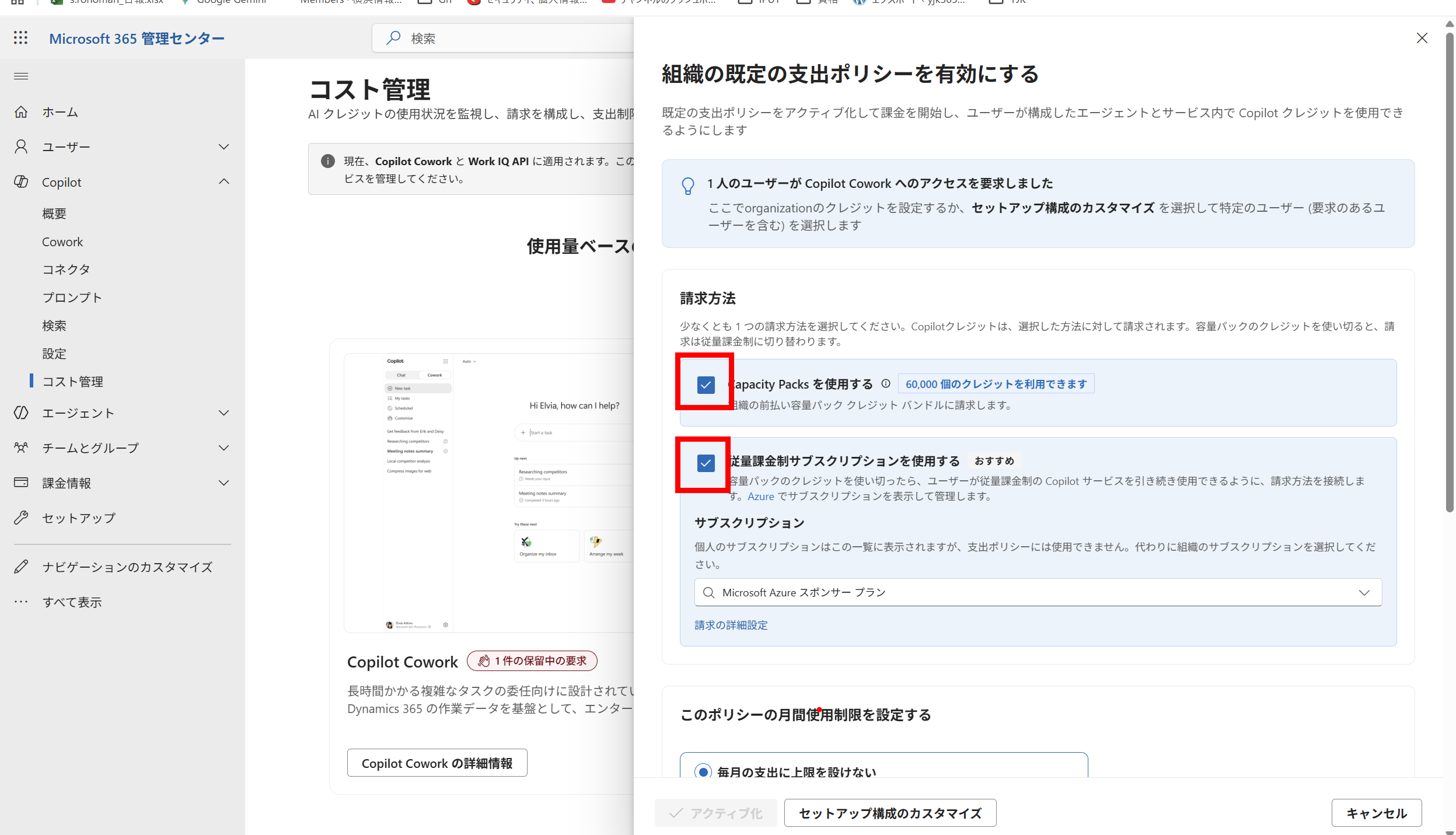Click the Billing card icon
This screenshot has width=1456, height=835.
[21, 483]
